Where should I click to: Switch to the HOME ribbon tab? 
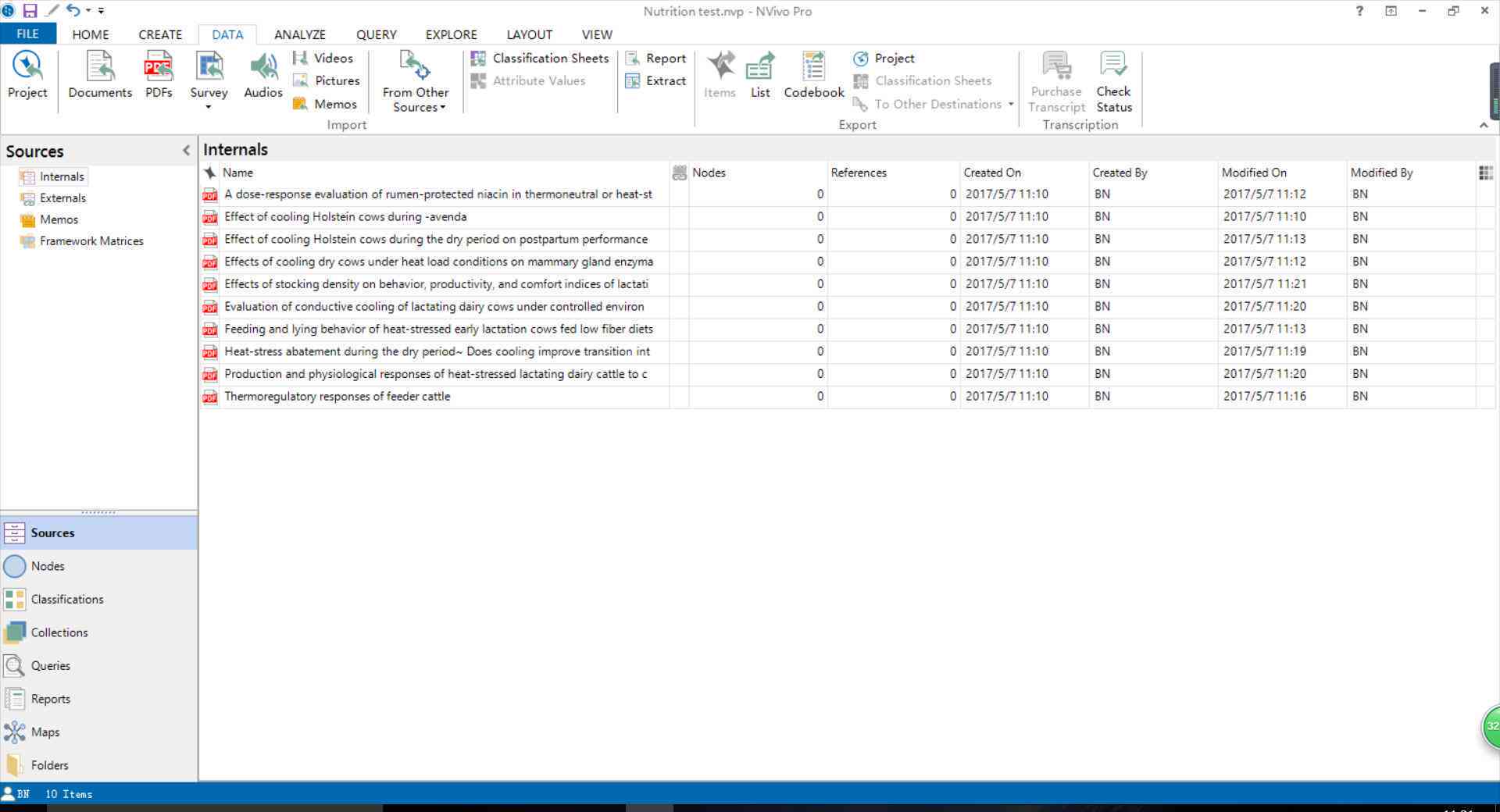91,34
